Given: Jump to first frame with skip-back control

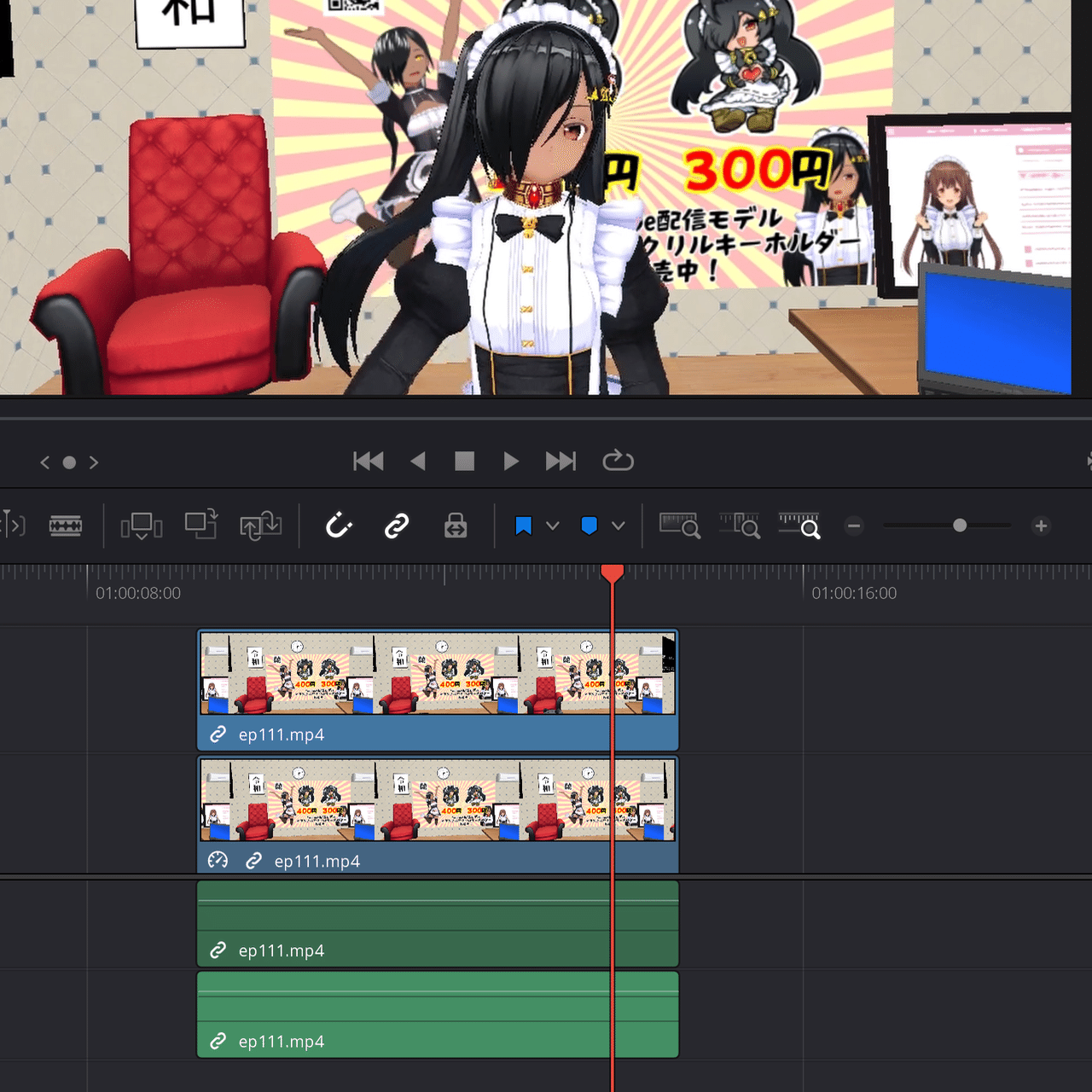Looking at the screenshot, I should click(368, 462).
